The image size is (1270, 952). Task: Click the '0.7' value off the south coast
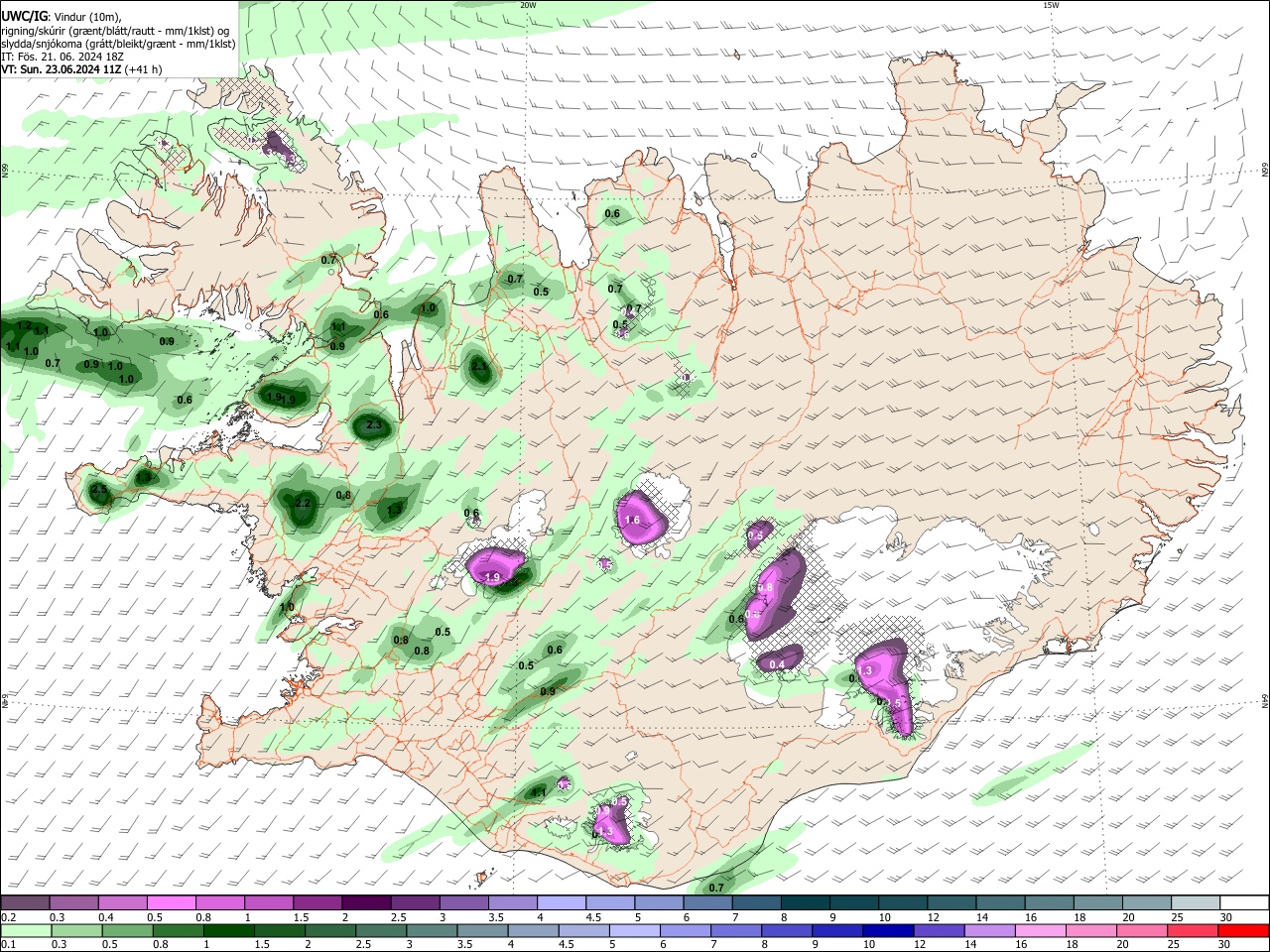point(716,888)
